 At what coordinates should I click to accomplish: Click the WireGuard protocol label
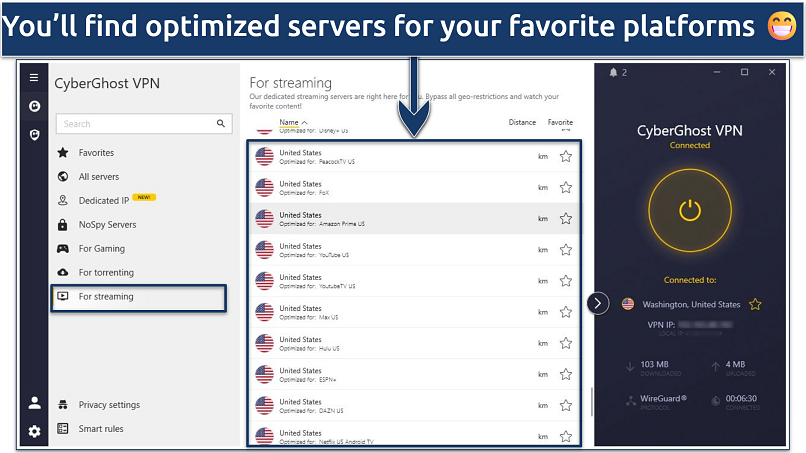[x=663, y=398]
